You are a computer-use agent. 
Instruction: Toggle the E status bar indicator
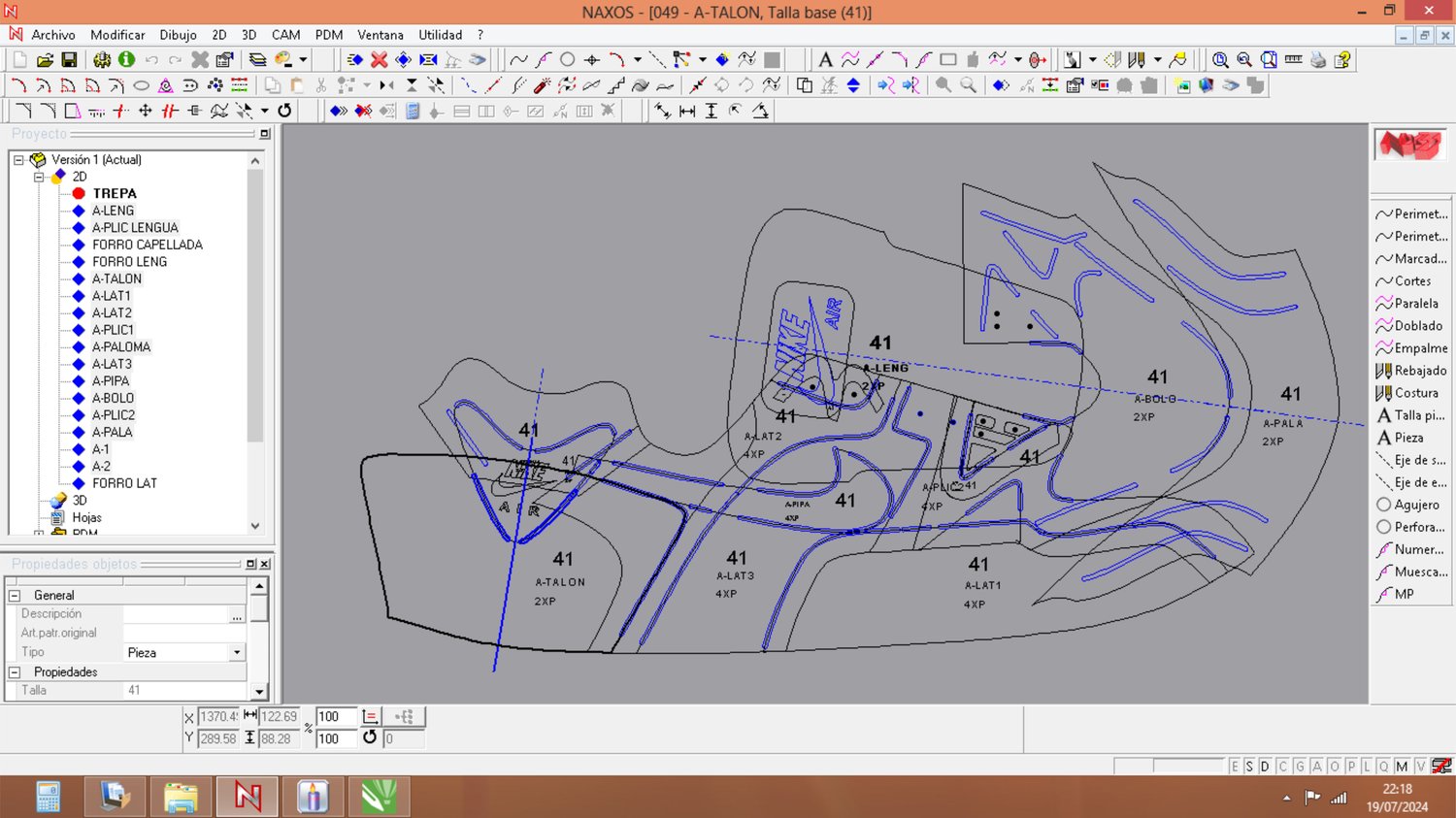1235,767
